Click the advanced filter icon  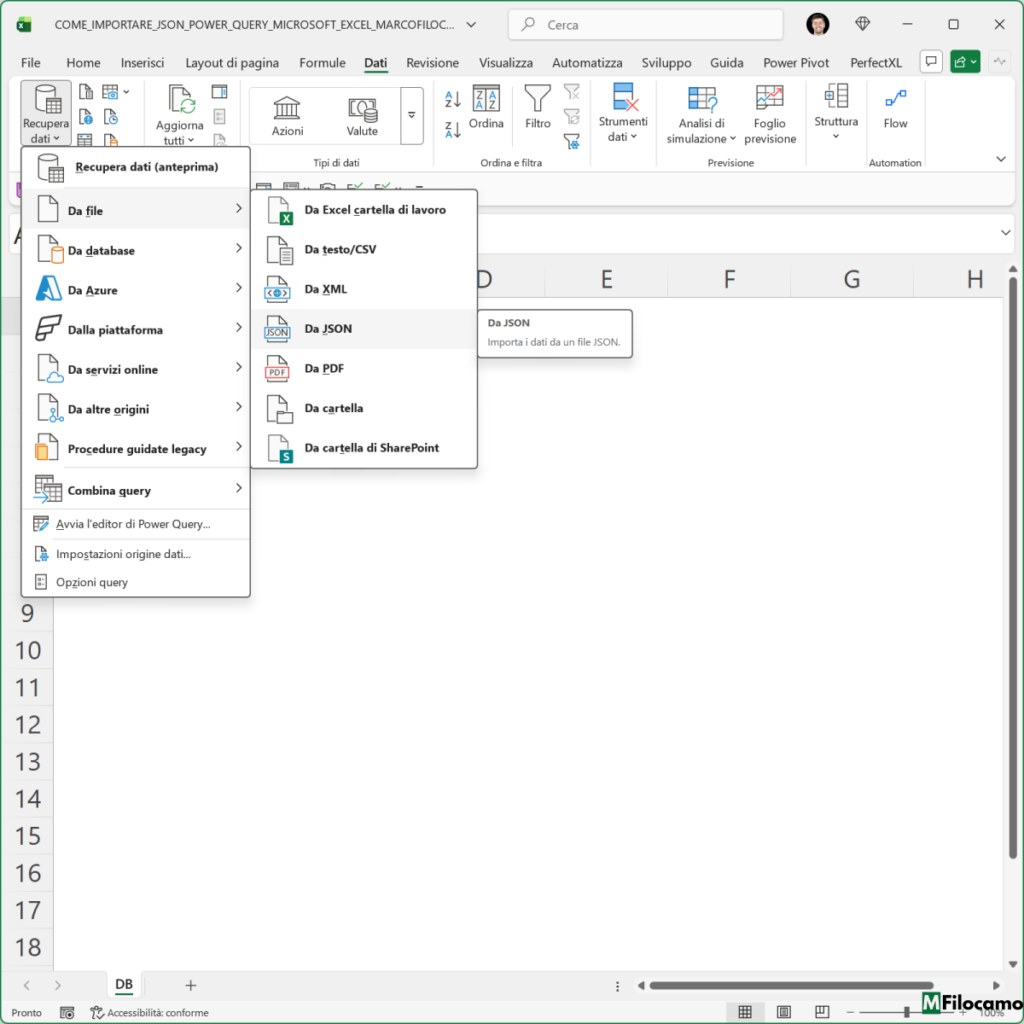point(571,142)
